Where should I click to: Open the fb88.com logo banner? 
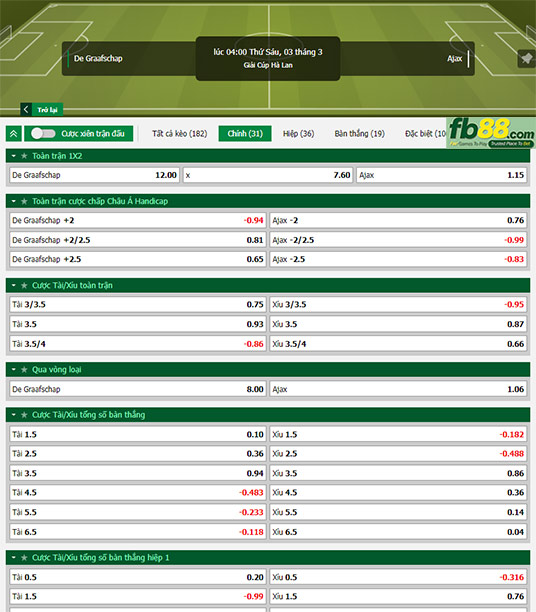491,133
